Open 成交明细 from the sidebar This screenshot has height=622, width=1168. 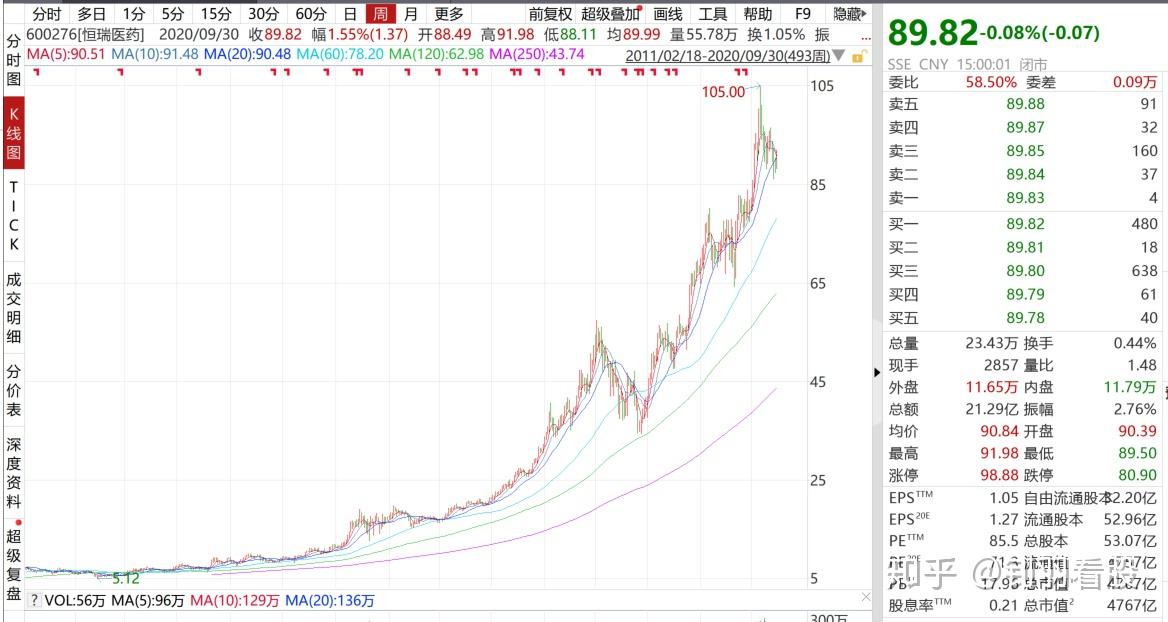[x=14, y=308]
